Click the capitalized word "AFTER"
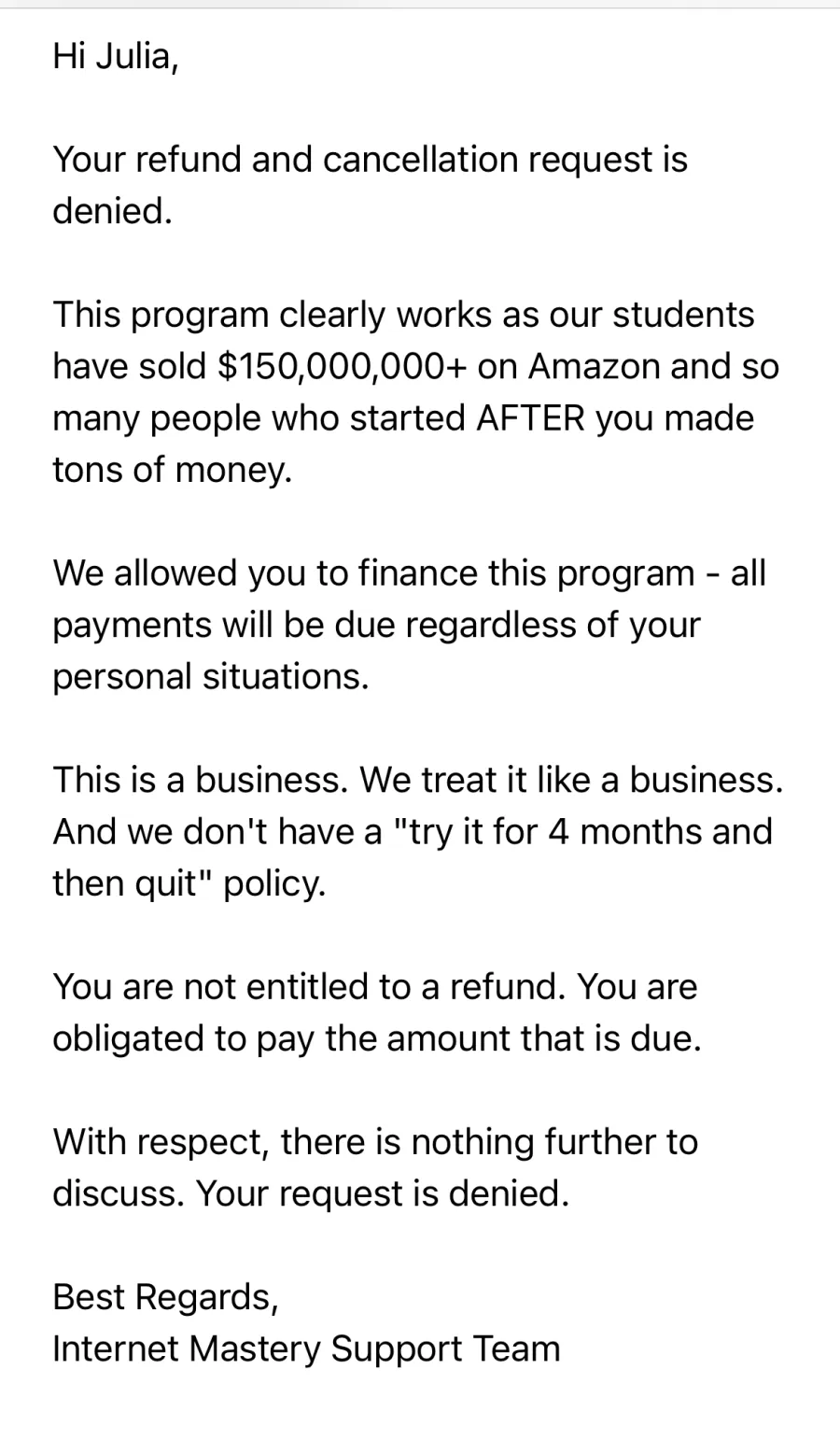The height and width of the screenshot is (1440, 840). 530,418
